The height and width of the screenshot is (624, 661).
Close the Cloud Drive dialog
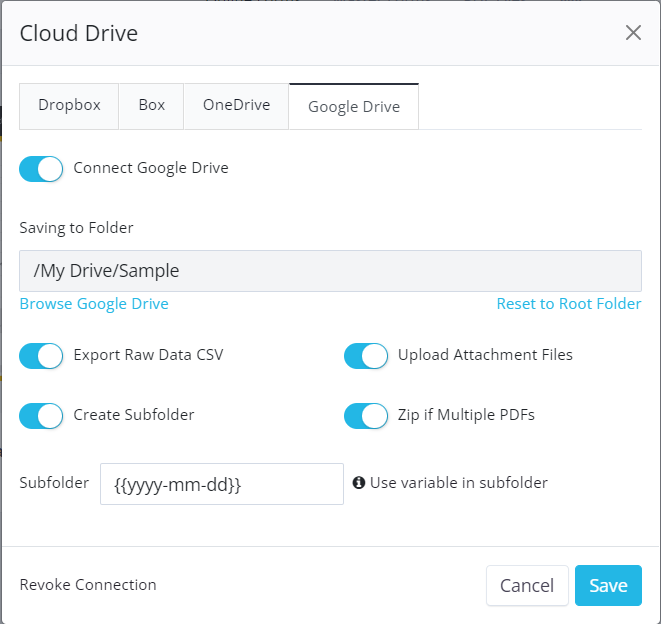pos(633,33)
